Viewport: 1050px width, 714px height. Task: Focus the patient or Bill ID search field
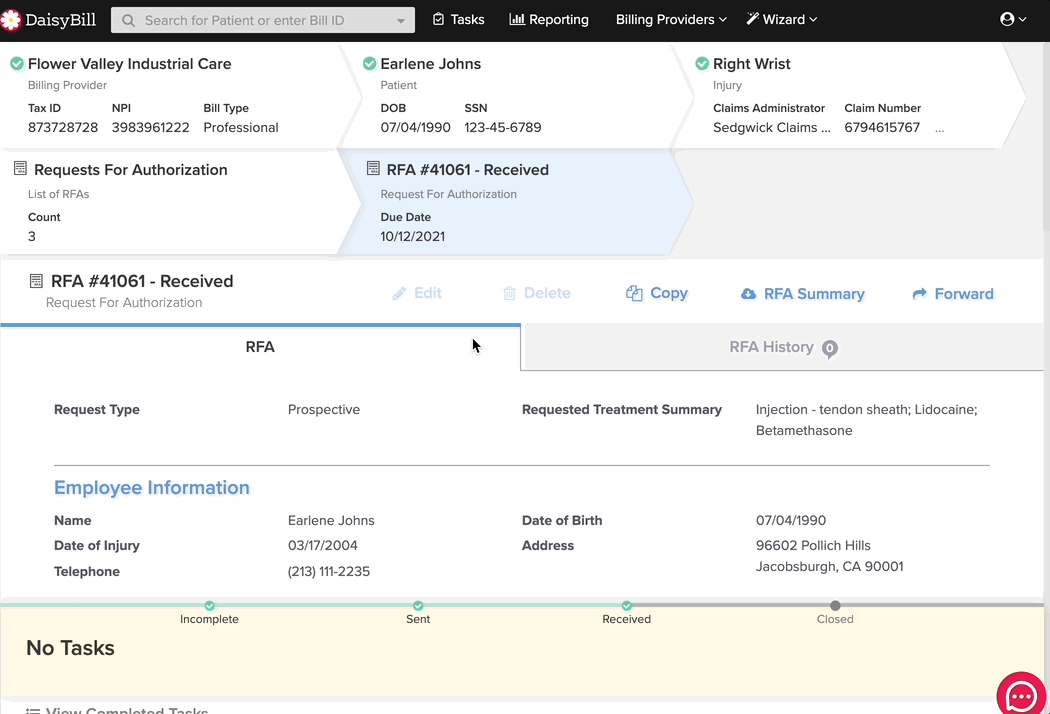pyautogui.click(x=262, y=20)
